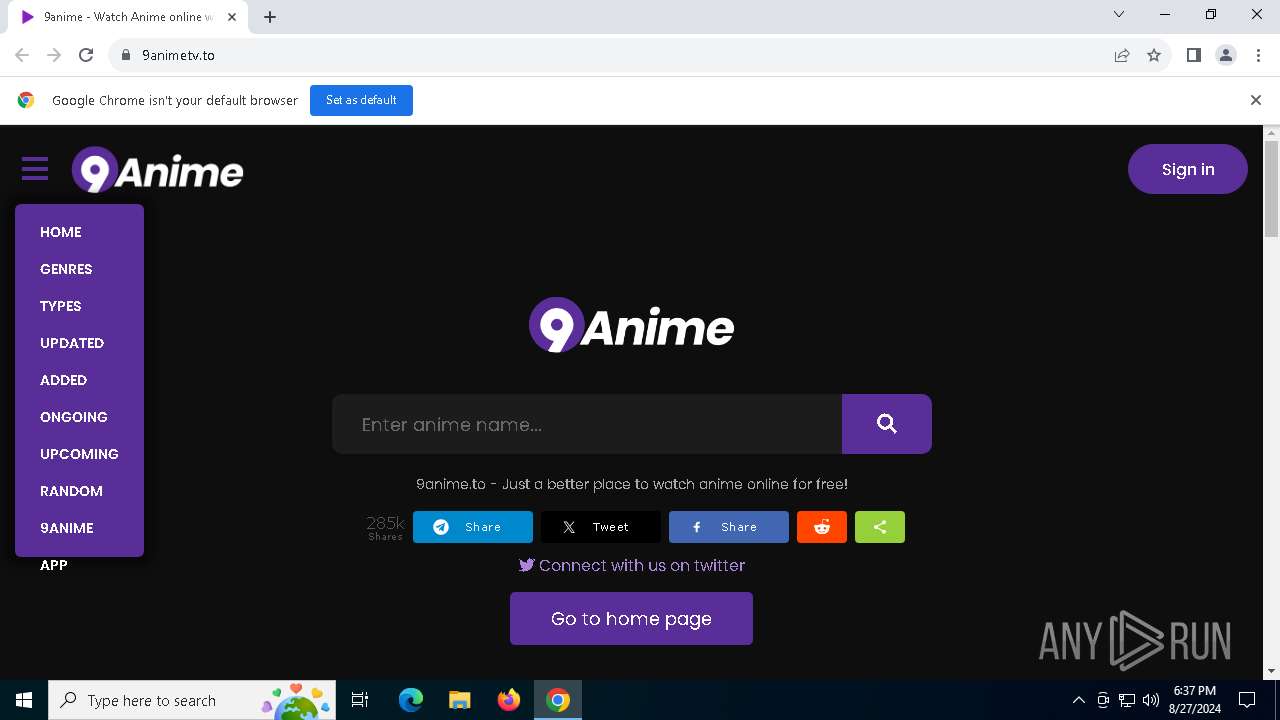
Task: Open Chrome side panel icon
Action: [1194, 55]
